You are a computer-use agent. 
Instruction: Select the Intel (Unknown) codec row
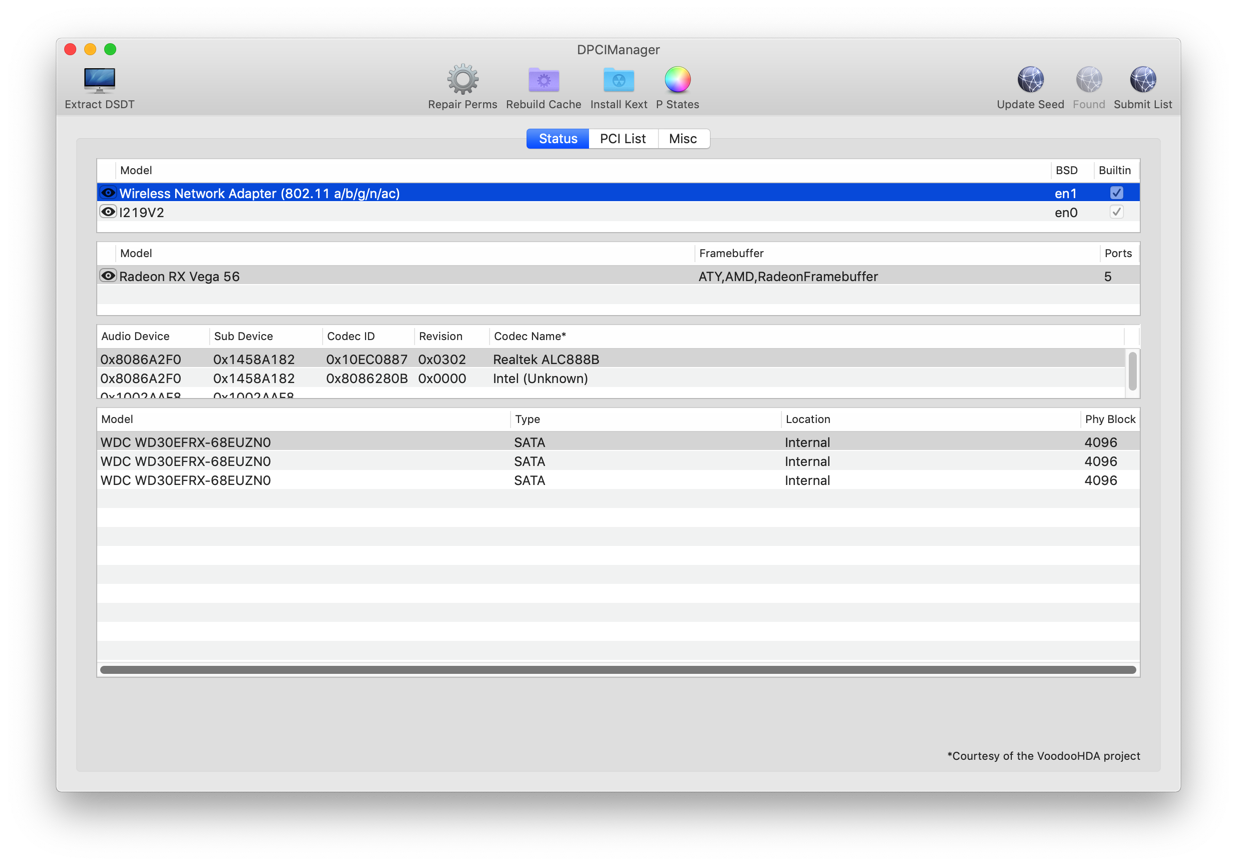click(x=611, y=378)
